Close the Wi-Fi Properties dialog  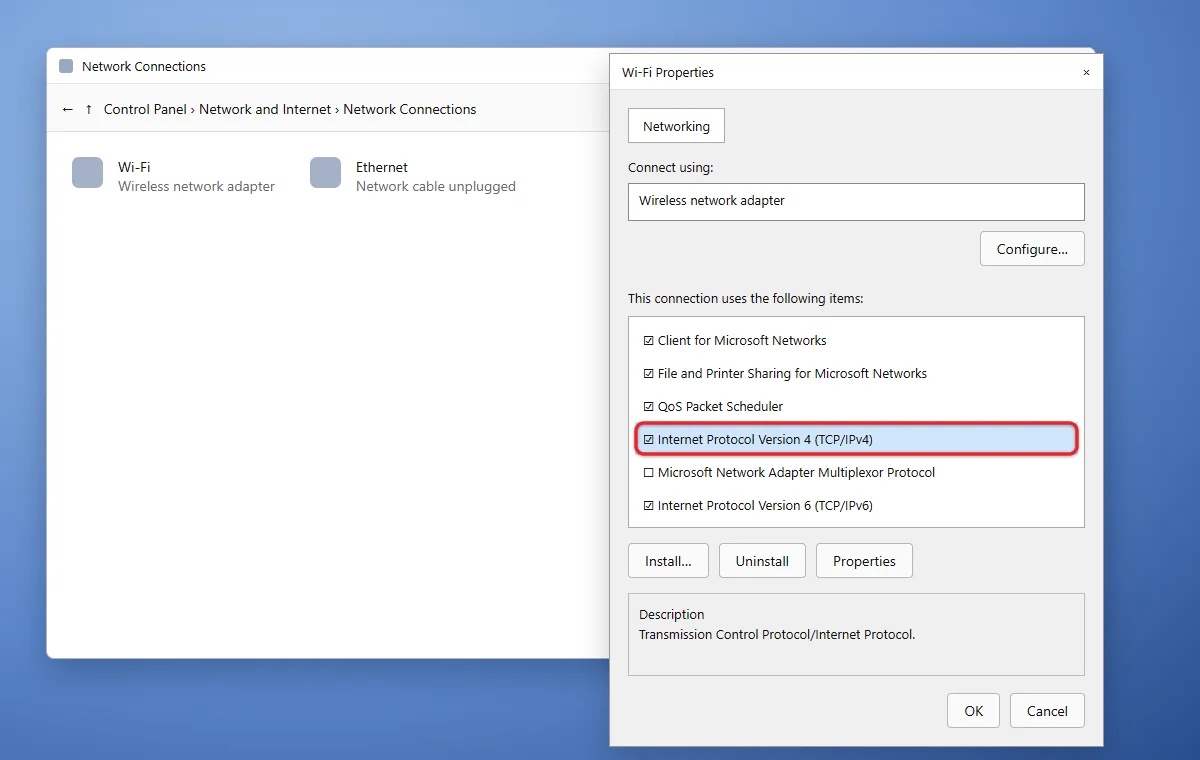tap(1086, 73)
